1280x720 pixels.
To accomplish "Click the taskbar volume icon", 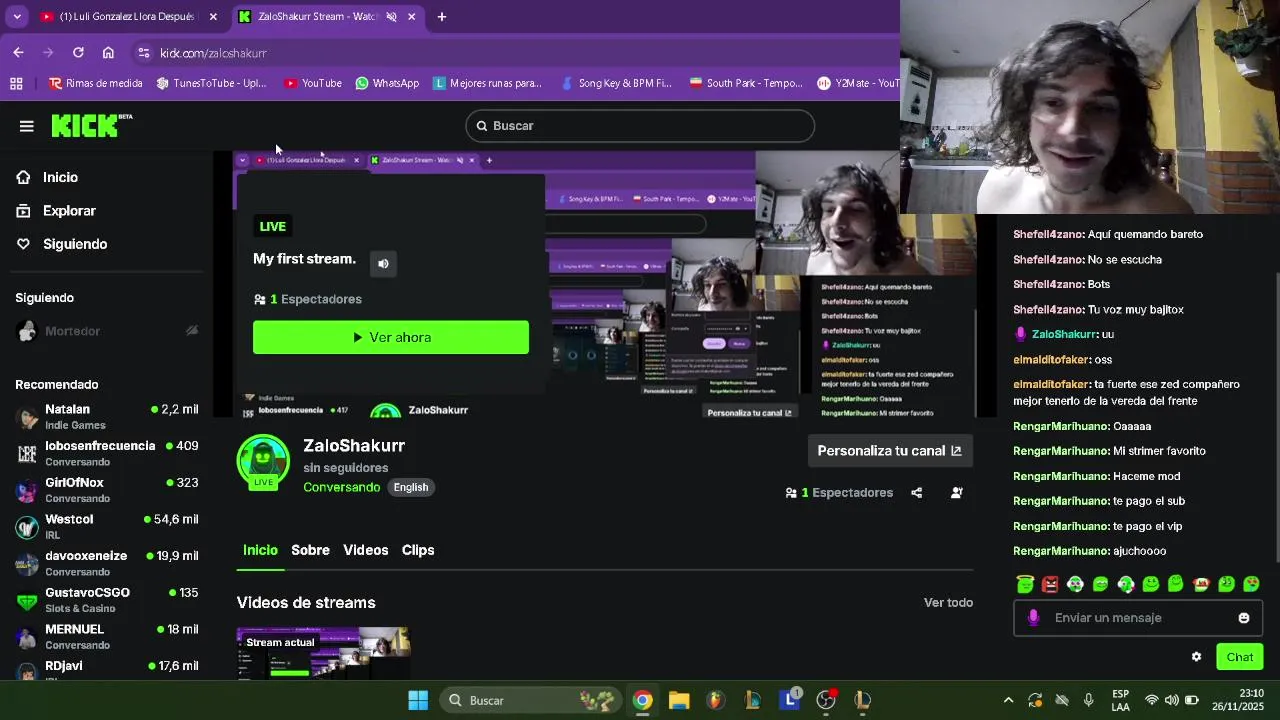I will click(1171, 700).
